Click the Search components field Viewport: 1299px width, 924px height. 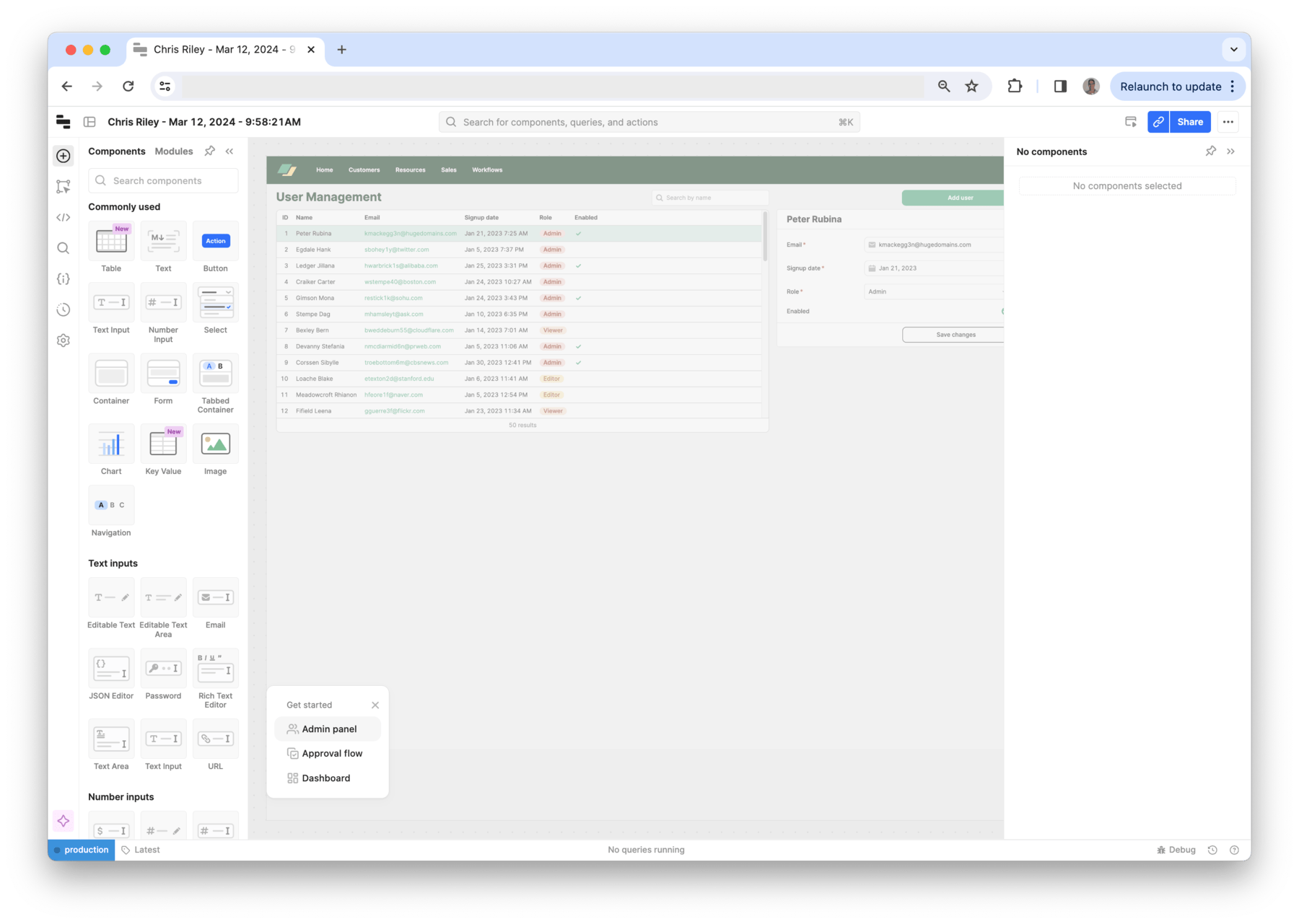[163, 181]
